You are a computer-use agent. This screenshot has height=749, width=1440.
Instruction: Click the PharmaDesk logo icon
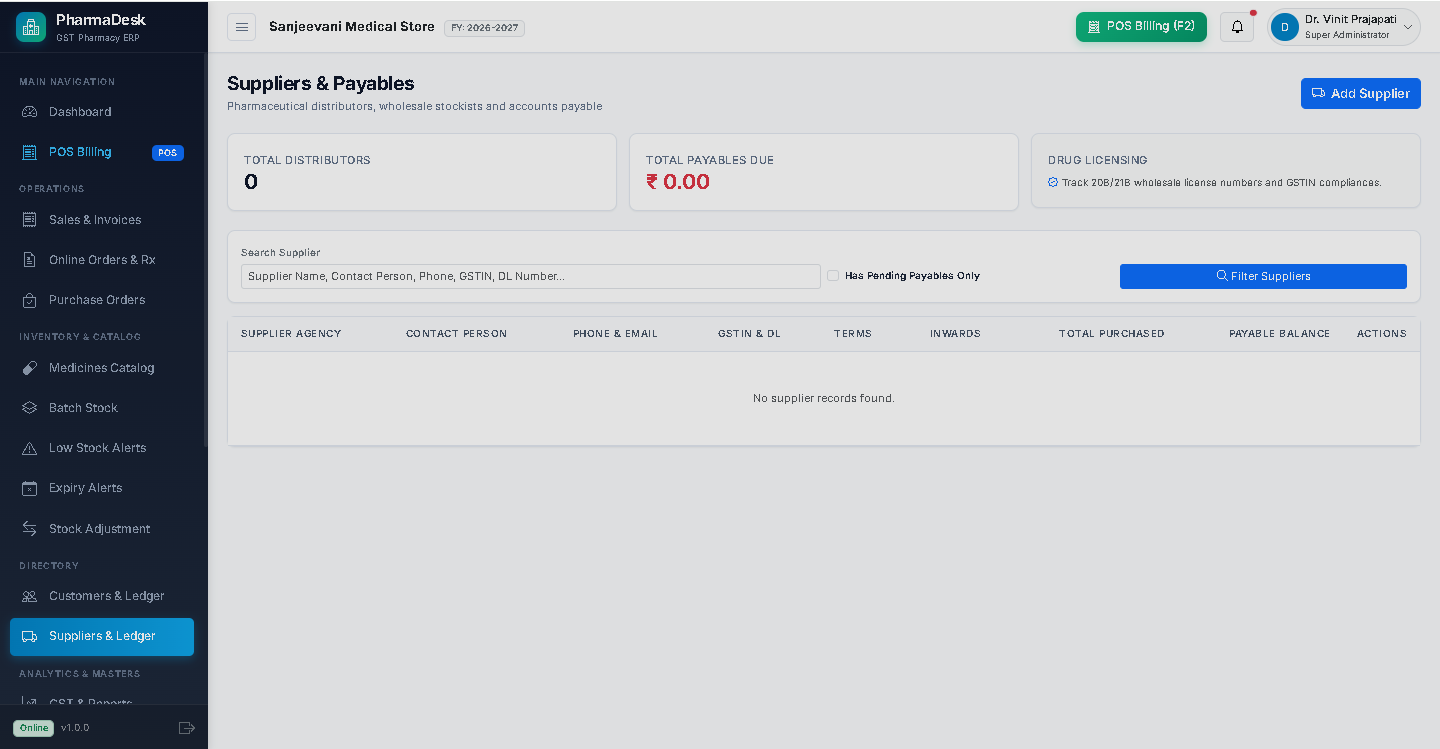tap(31, 27)
